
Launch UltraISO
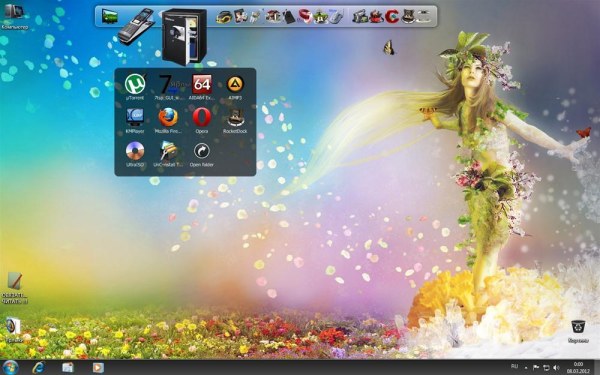[135, 151]
